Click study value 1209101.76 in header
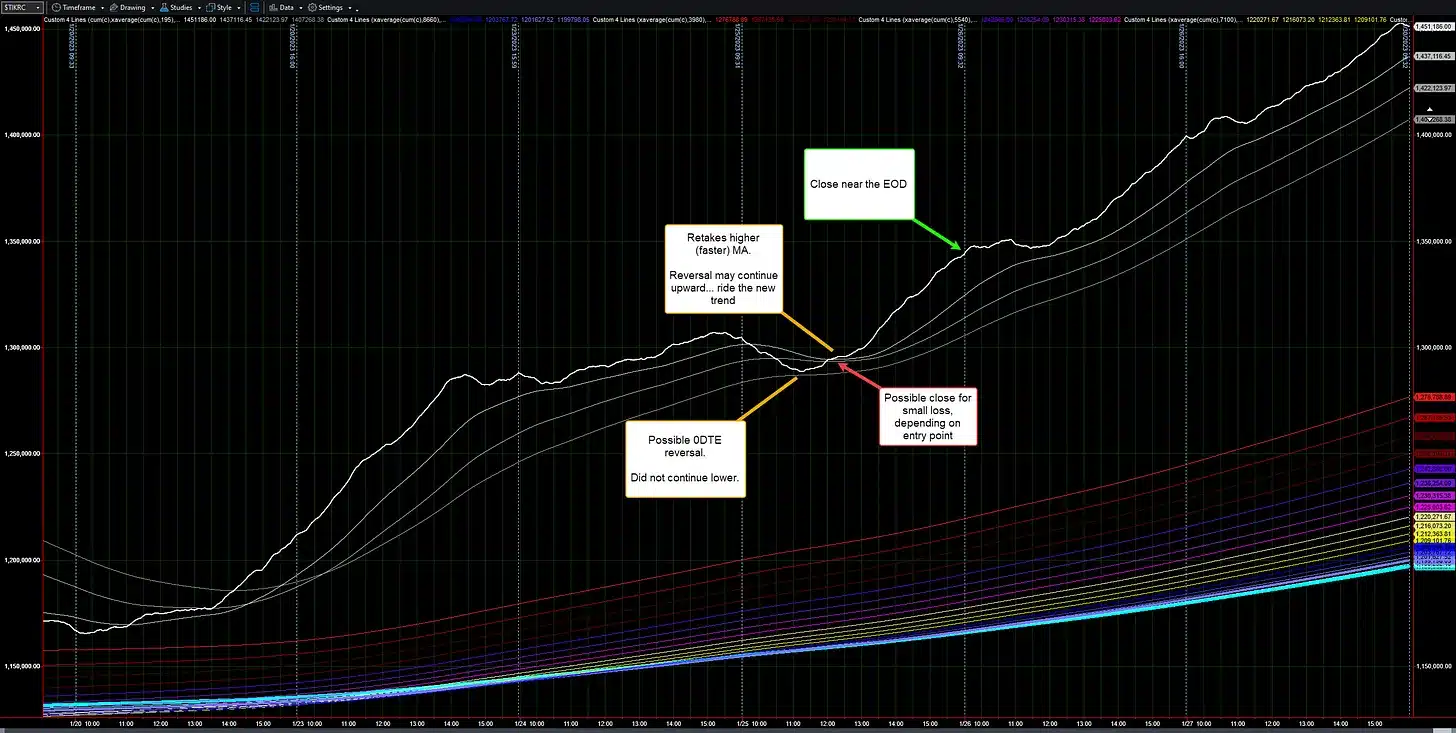The width and height of the screenshot is (1456, 733). point(1370,20)
